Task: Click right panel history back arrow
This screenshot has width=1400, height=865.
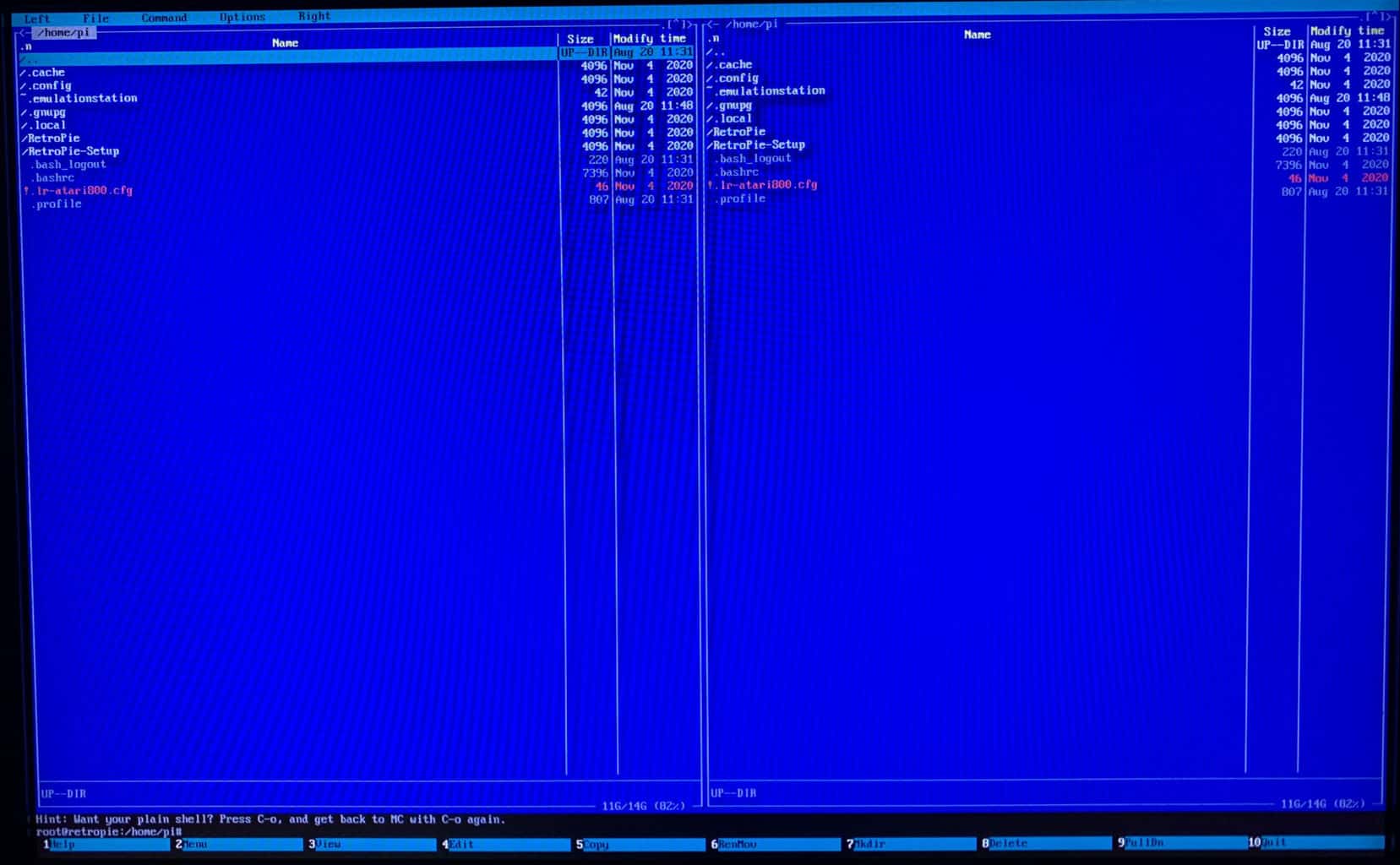Action: click(712, 24)
